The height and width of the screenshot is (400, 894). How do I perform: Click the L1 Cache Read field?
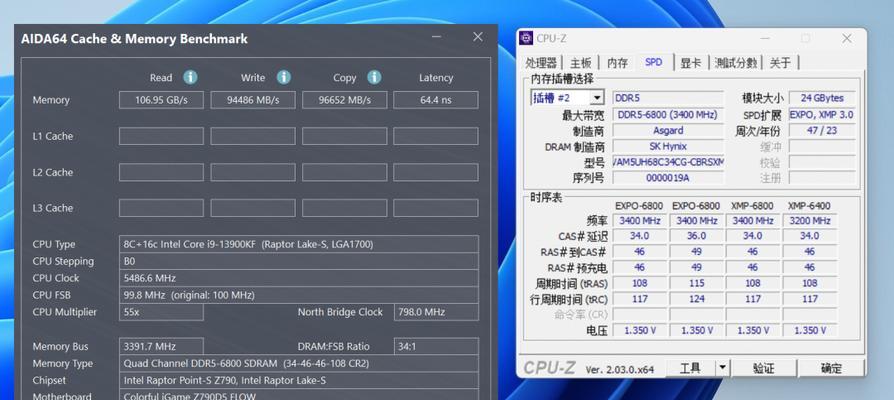pos(161,136)
